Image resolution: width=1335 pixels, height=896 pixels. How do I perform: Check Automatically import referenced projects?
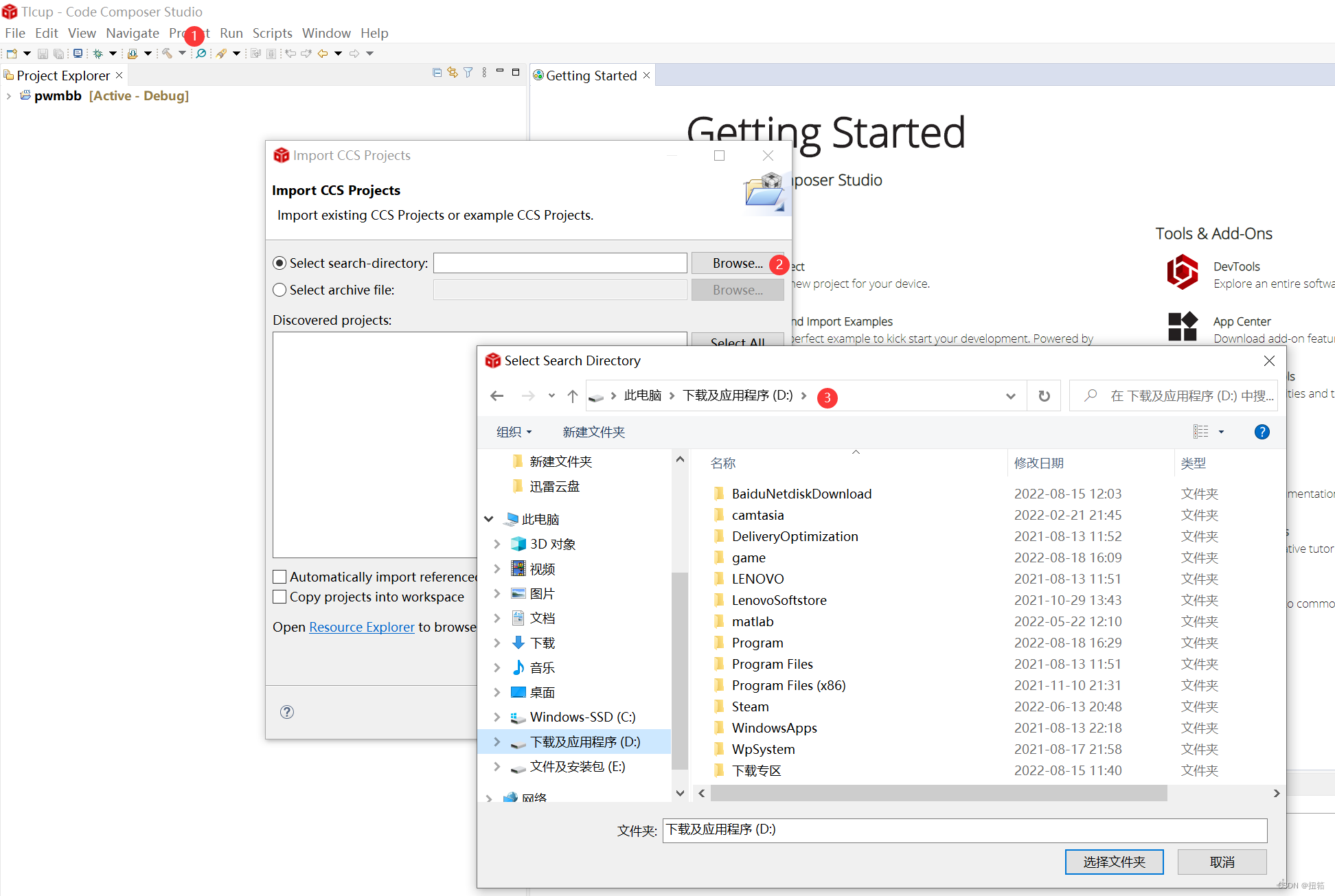[279, 577]
